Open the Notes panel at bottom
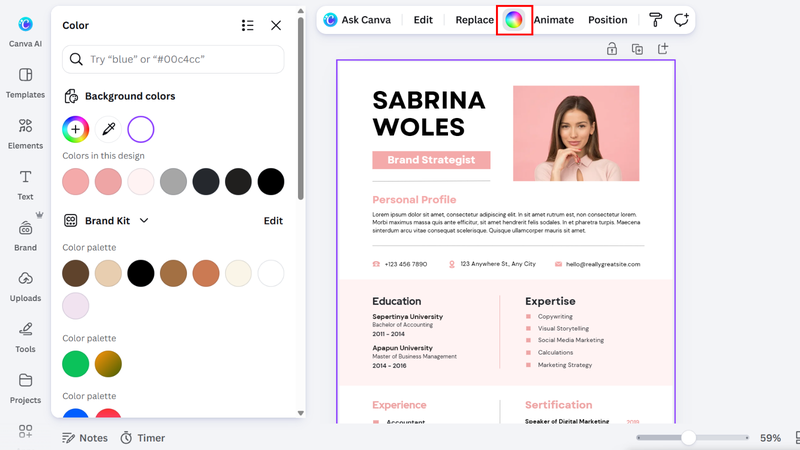The image size is (800, 450). pyautogui.click(x=85, y=438)
